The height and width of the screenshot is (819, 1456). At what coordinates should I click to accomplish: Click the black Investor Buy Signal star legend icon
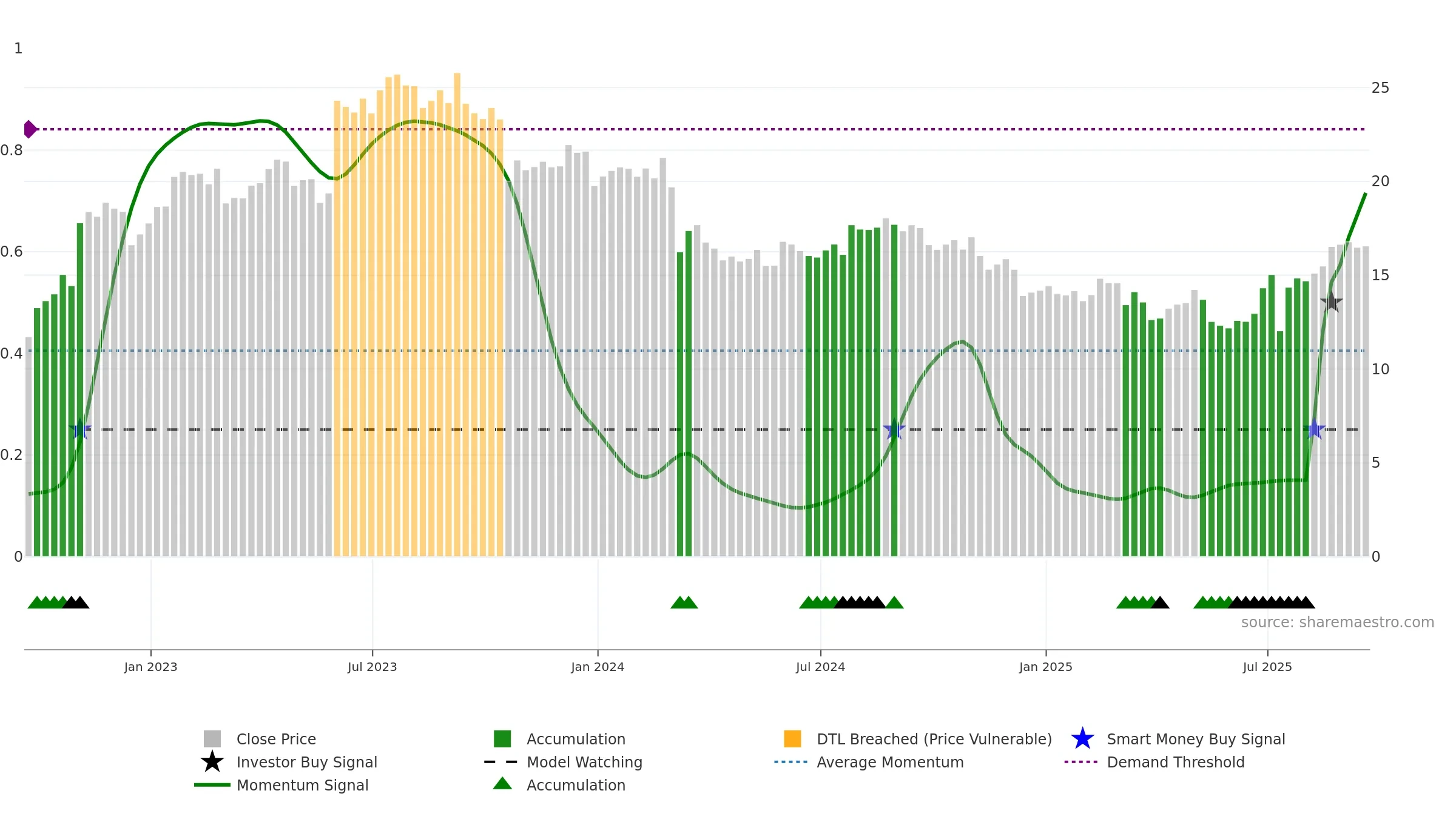[212, 762]
